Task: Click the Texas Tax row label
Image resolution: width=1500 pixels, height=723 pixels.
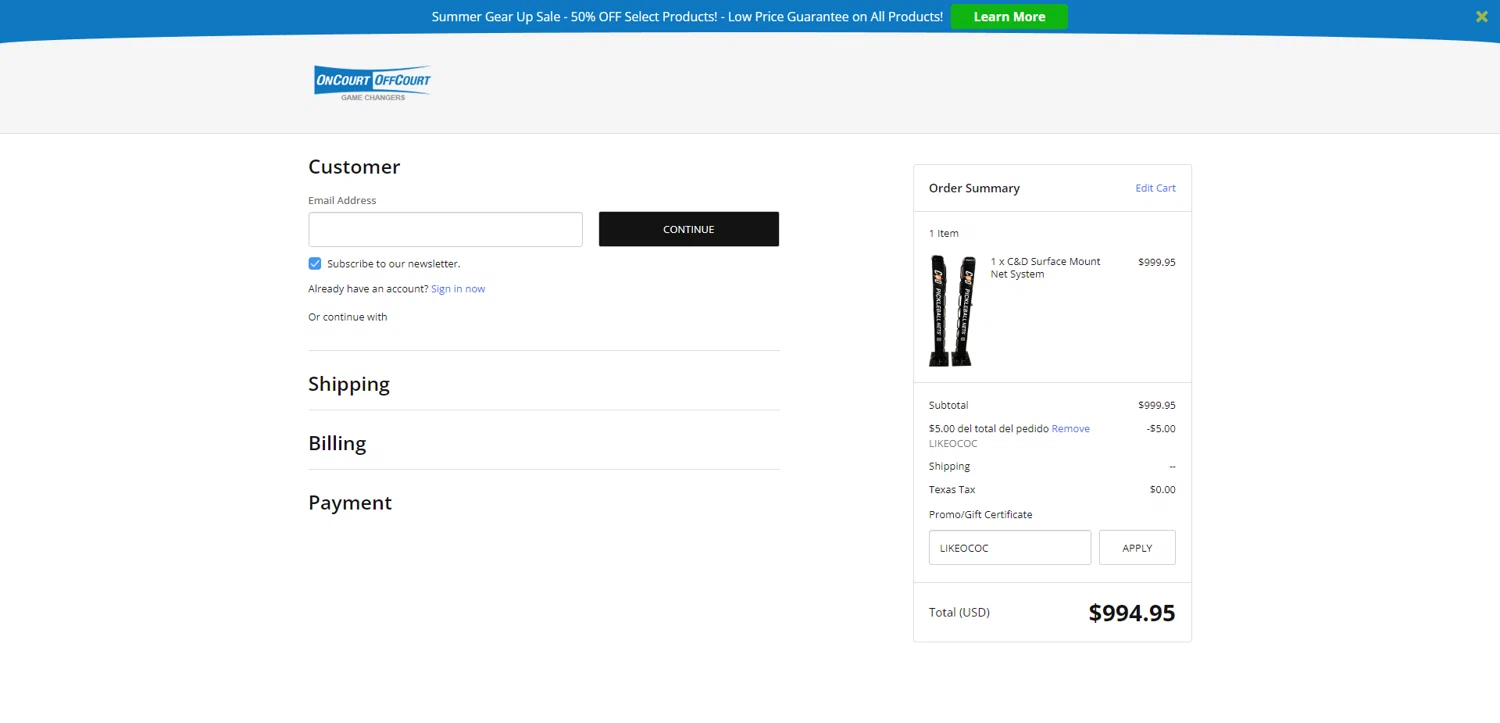Action: click(952, 490)
